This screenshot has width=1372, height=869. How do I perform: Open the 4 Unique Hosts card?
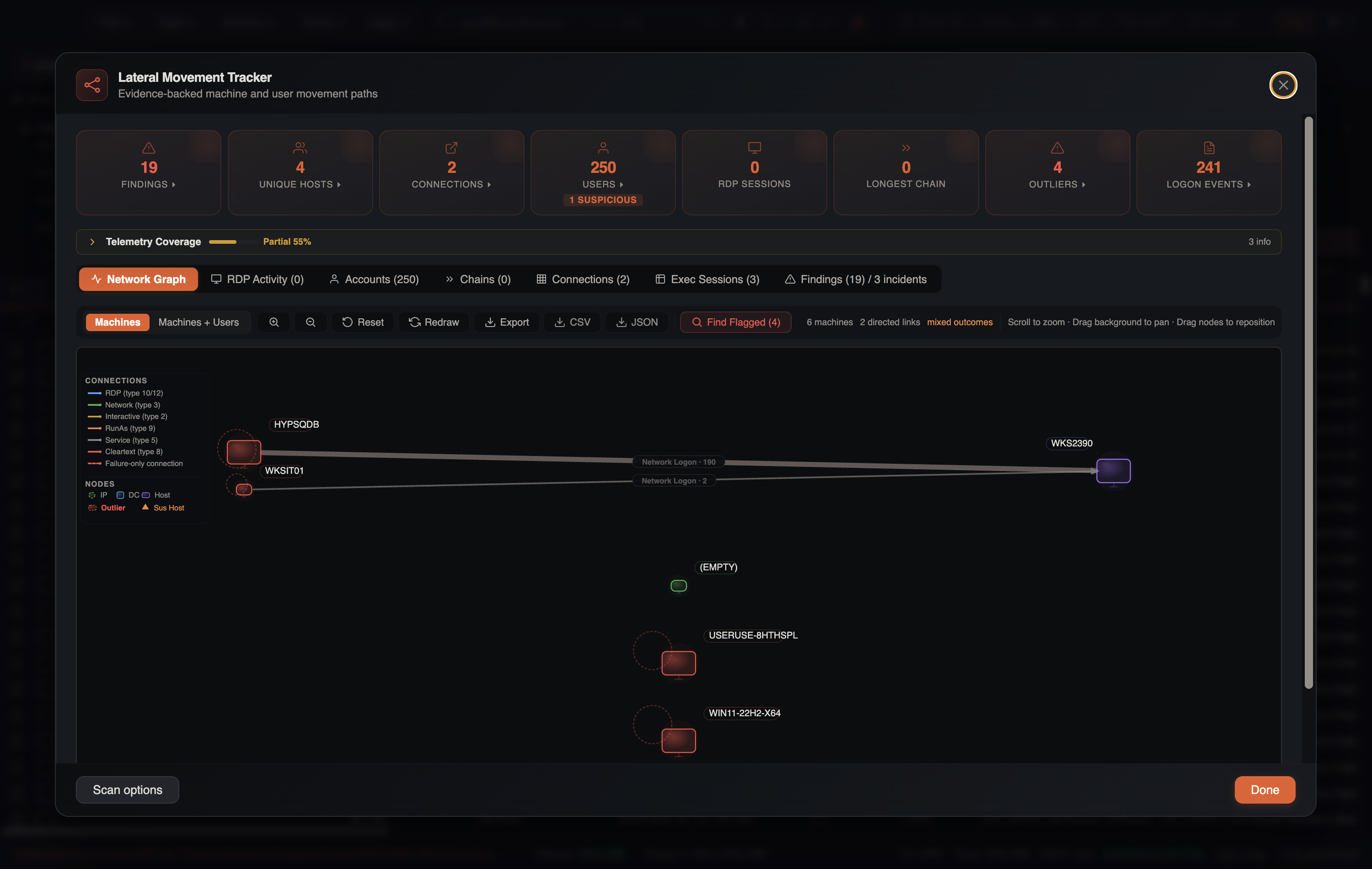click(300, 173)
